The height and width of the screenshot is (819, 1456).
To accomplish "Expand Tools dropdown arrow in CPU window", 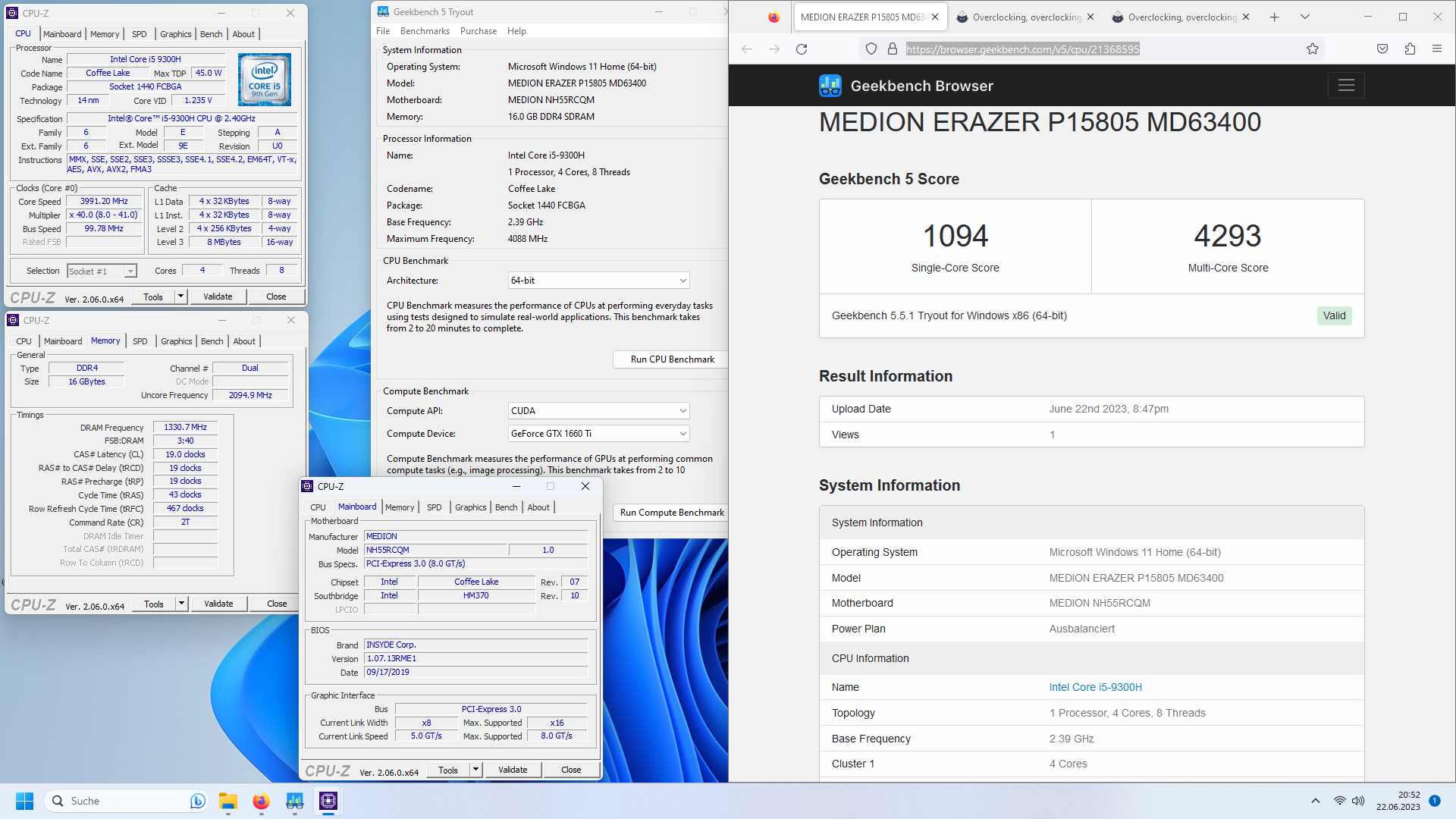I will pyautogui.click(x=181, y=297).
